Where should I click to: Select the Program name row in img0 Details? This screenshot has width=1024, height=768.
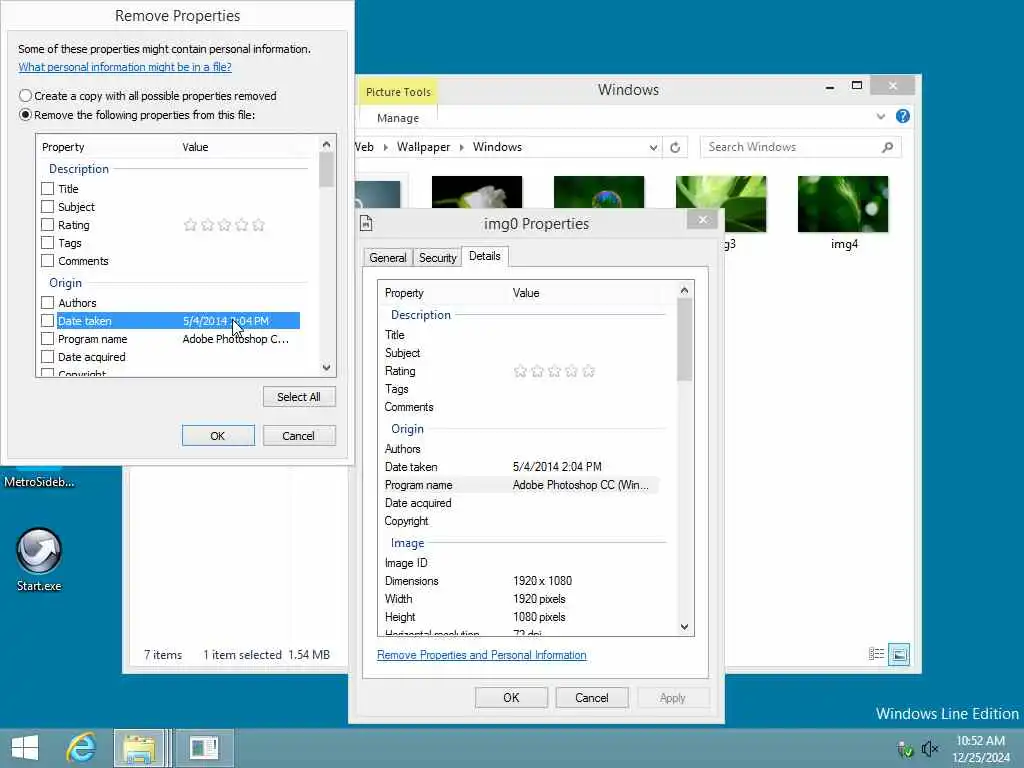tap(520, 485)
